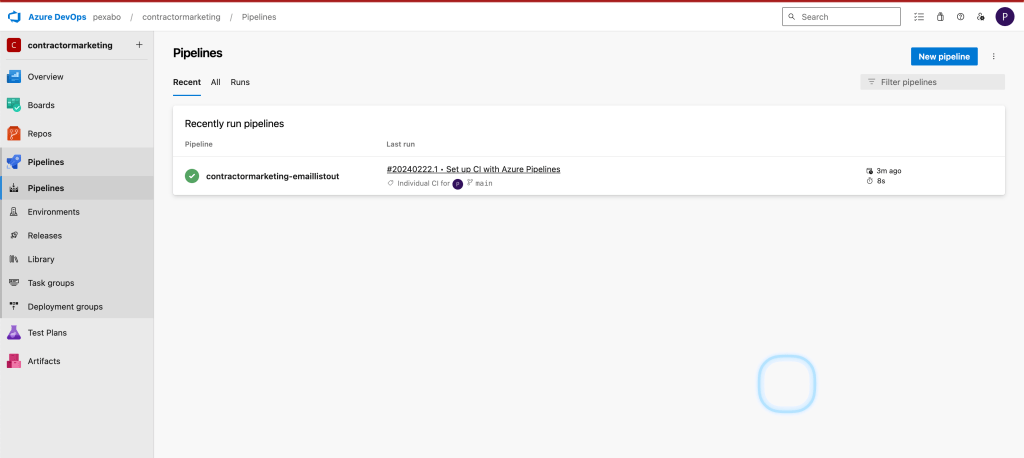Viewport: 1024px width, 458px height.
Task: Open the Overview section icon
Action: (x=14, y=76)
